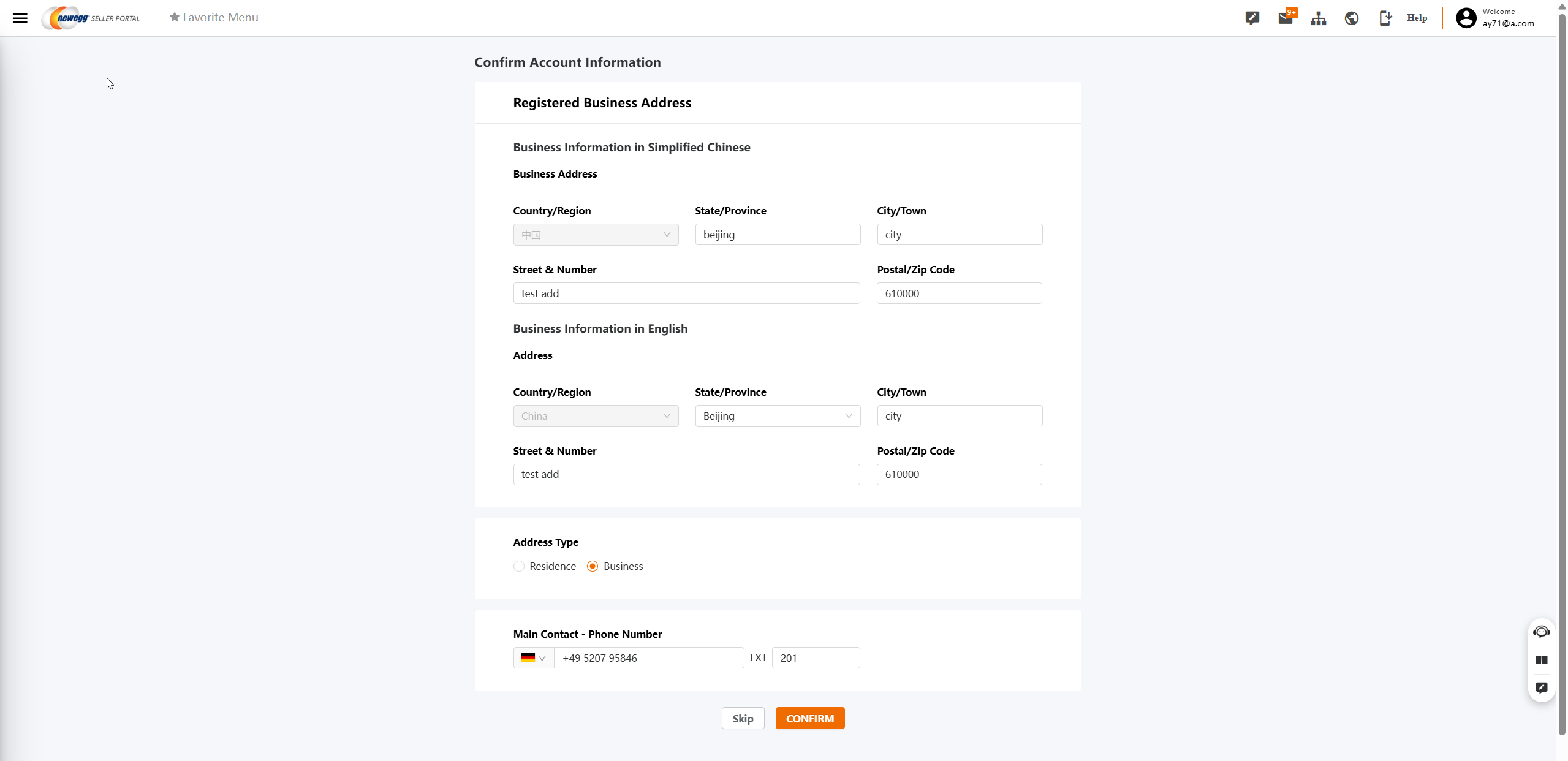Click the phone number field +49 5207 95846

(x=649, y=657)
